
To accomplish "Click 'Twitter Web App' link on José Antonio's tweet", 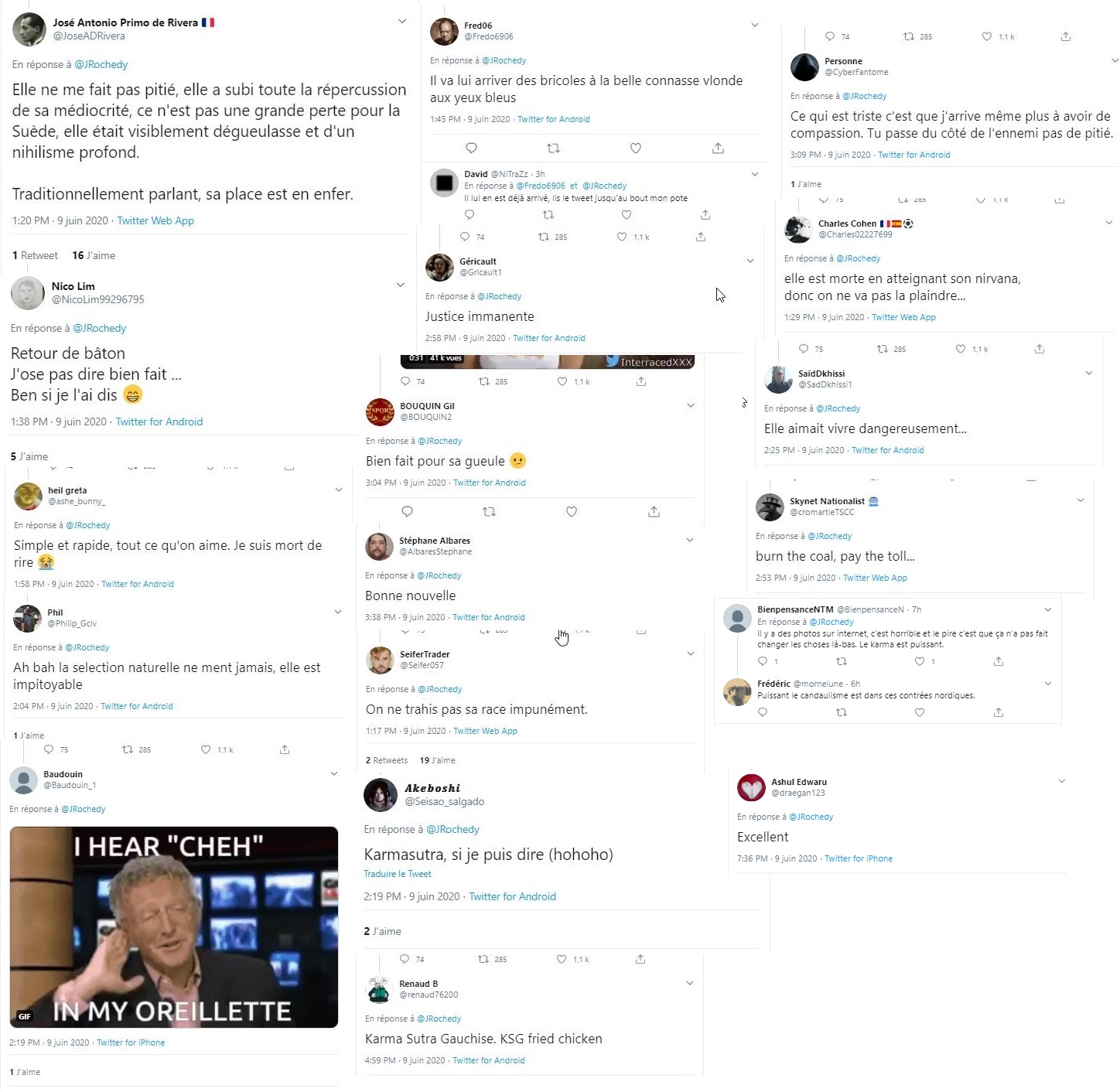I will 155,220.
